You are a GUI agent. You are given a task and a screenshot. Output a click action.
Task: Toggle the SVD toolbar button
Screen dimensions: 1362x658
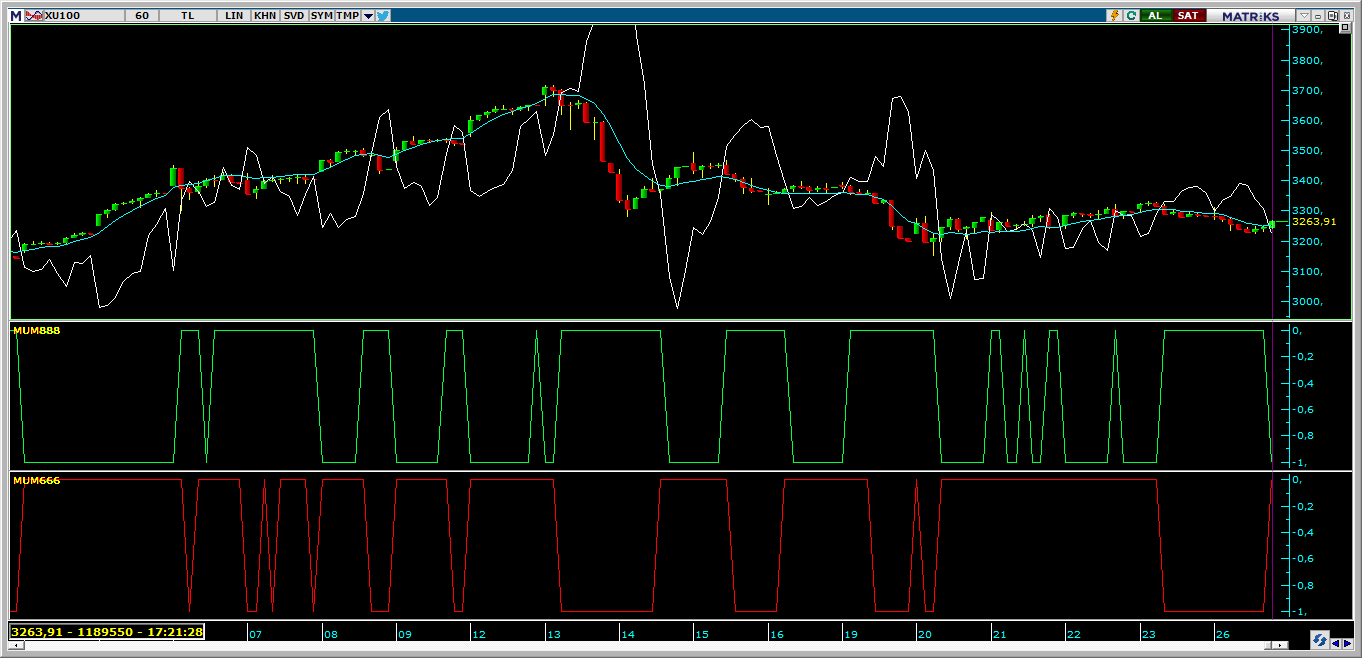click(x=294, y=16)
